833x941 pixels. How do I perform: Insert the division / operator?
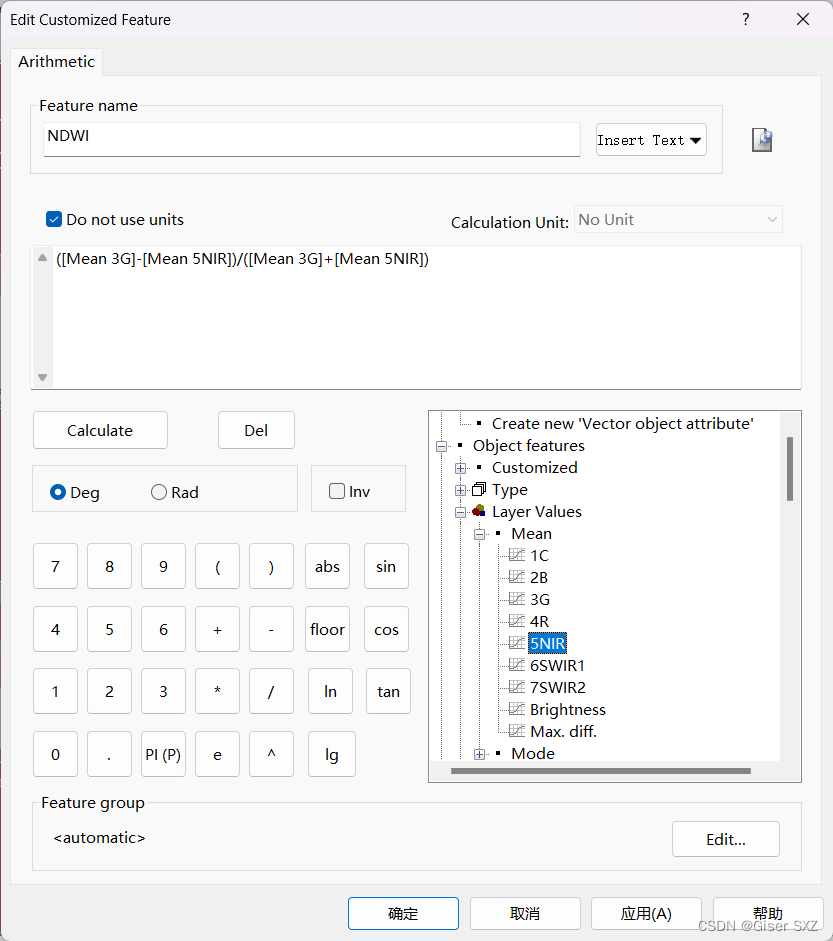coord(271,691)
